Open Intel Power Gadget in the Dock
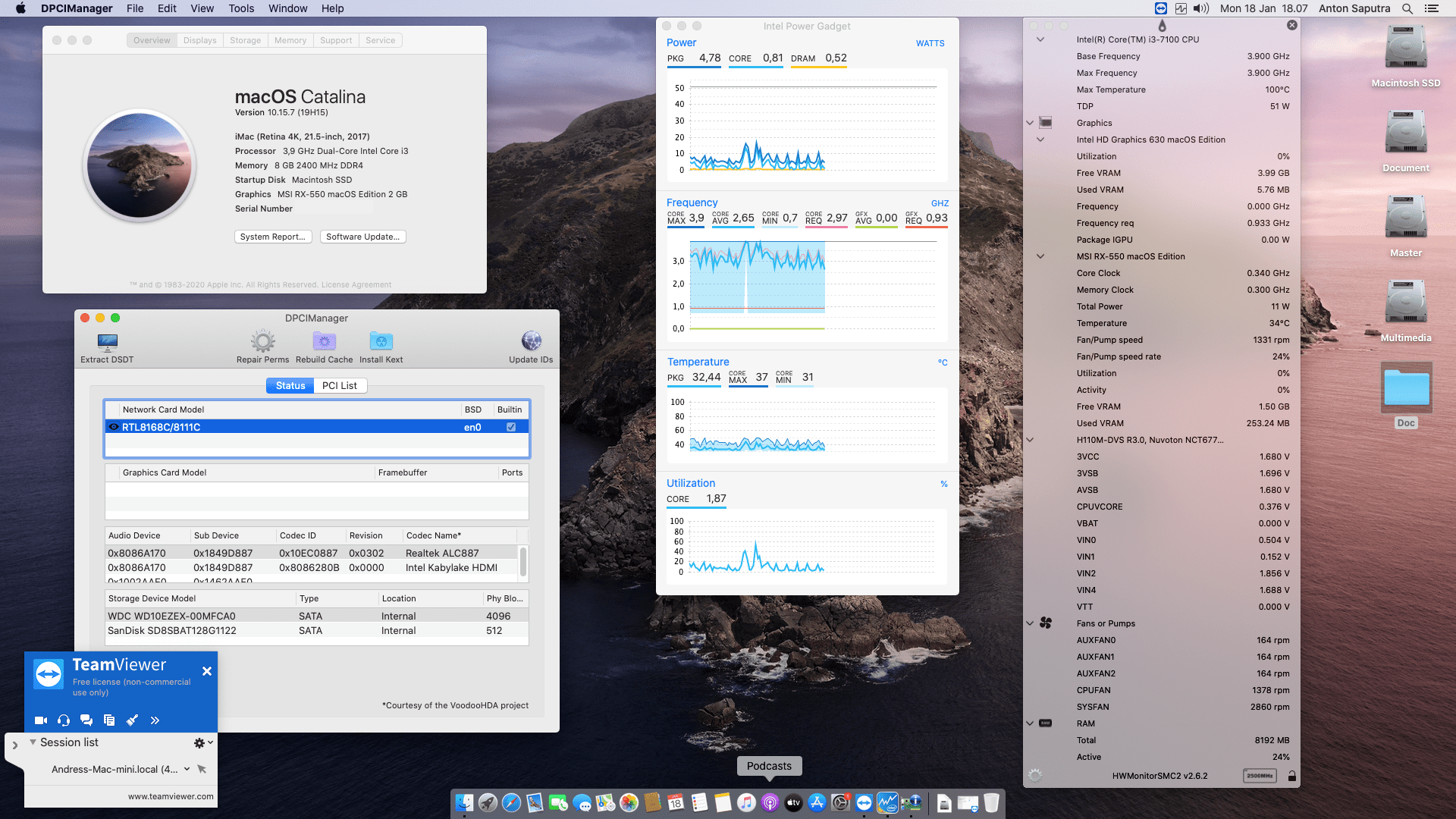The height and width of the screenshot is (819, 1456). tap(888, 802)
